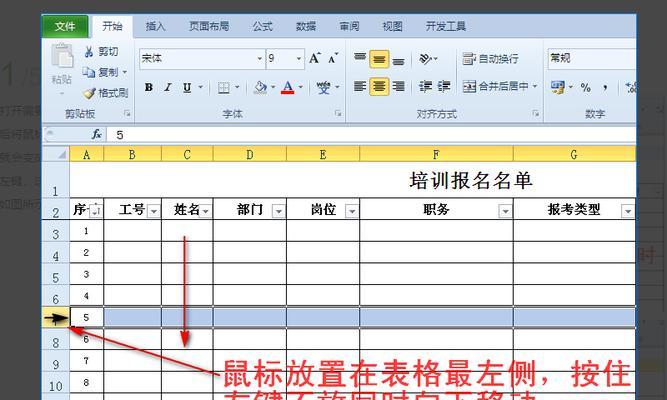Screen dimensions: 667x400
Task: Click the phonetic guide (文) icon
Action: (323, 87)
